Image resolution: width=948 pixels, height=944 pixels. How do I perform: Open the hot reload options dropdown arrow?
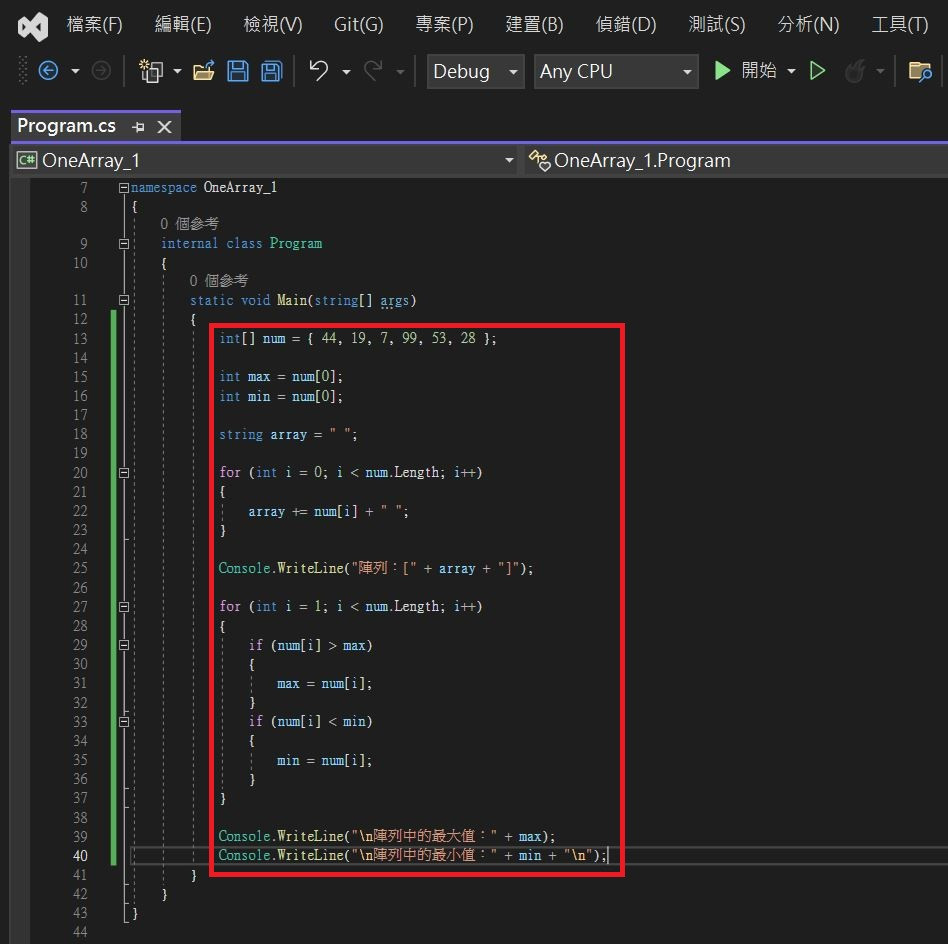coord(880,71)
